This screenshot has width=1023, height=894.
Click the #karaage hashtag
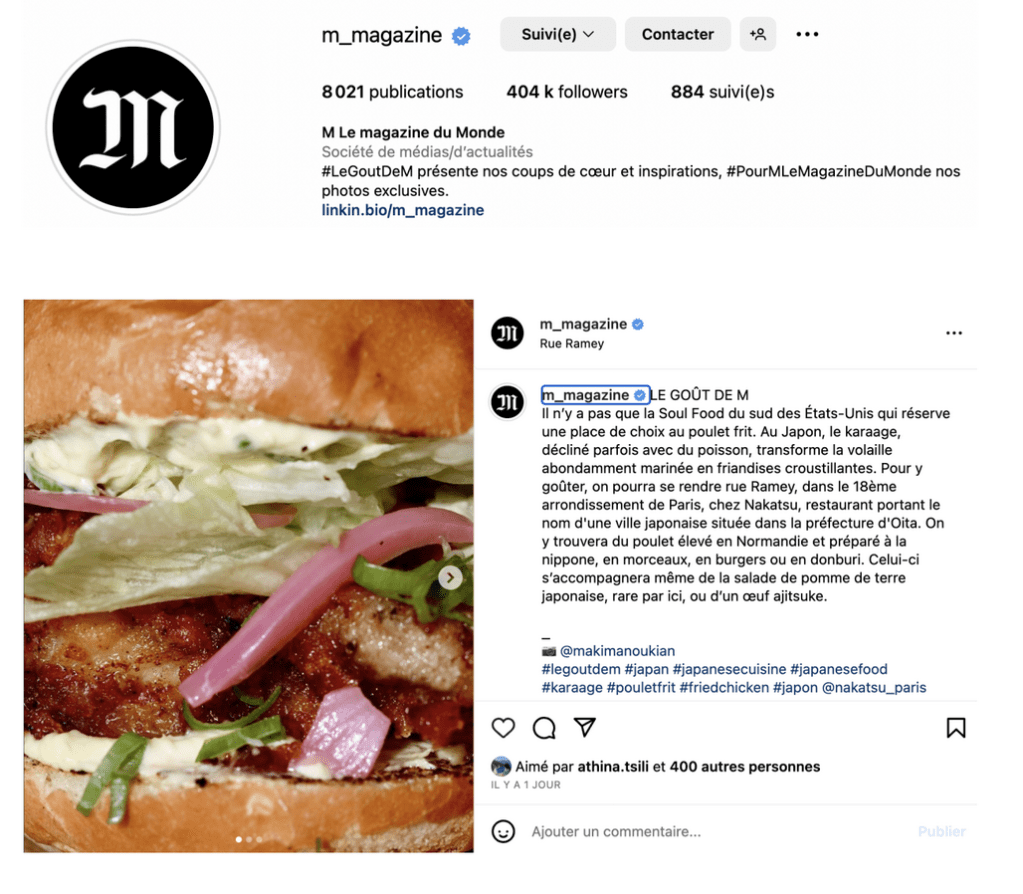(572, 687)
